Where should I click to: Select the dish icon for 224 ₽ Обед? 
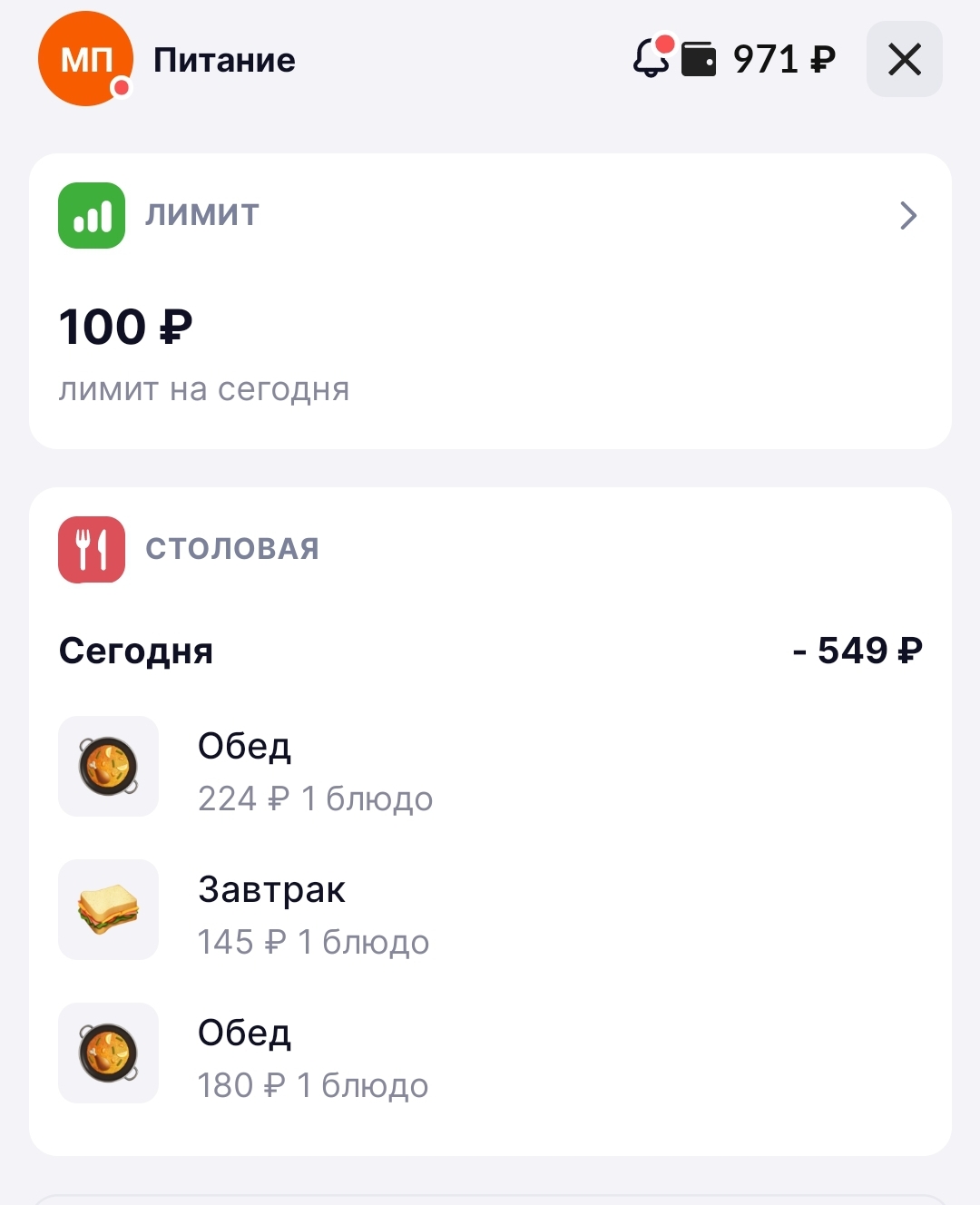[x=108, y=766]
